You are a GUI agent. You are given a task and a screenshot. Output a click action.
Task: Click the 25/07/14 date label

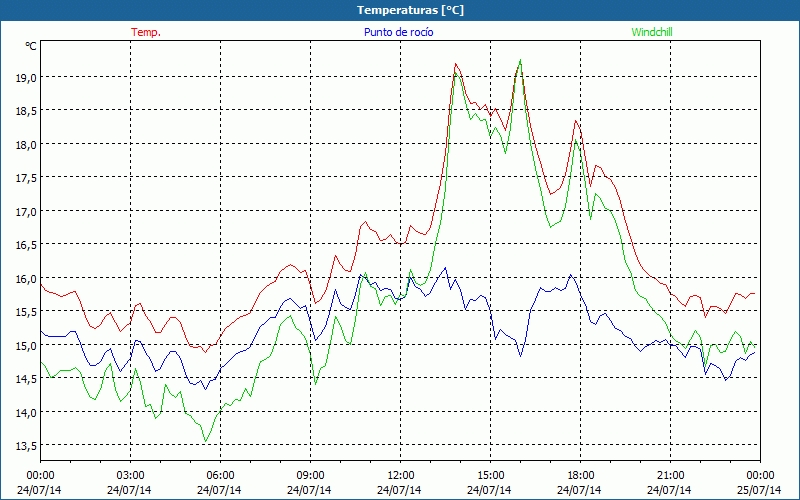[x=759, y=490]
